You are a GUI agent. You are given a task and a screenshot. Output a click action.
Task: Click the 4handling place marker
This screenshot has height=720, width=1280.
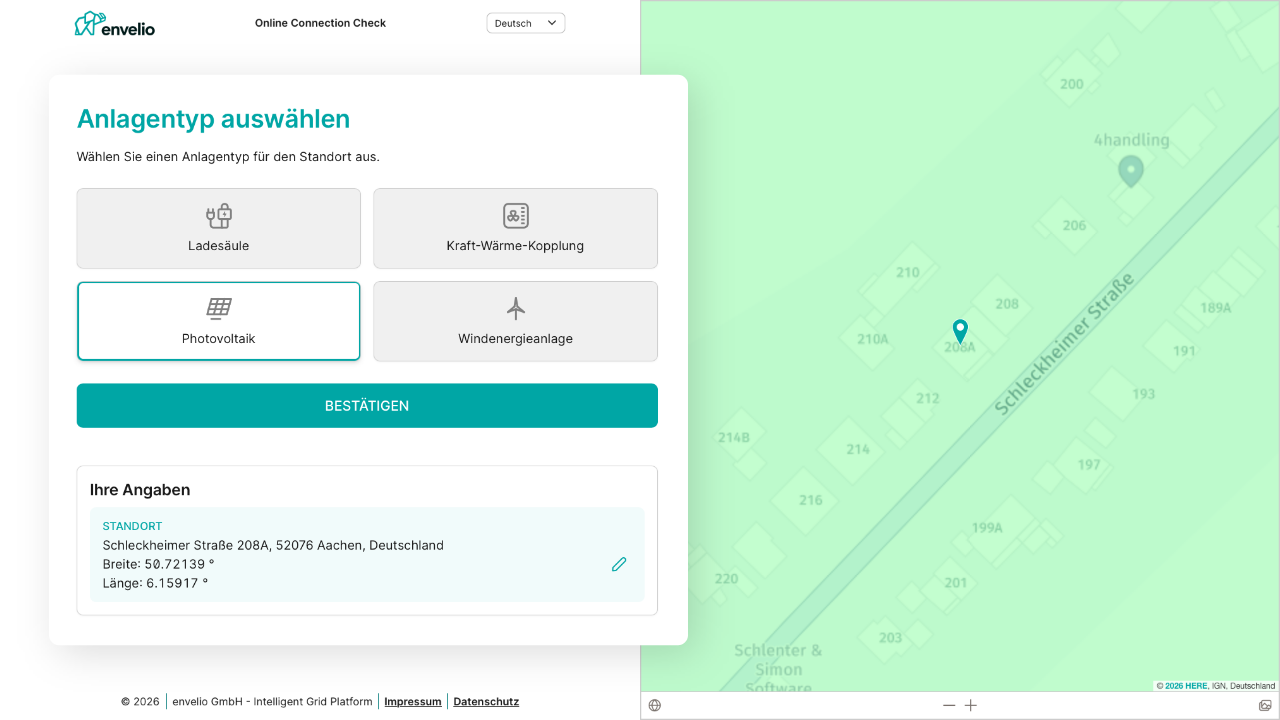(1130, 171)
